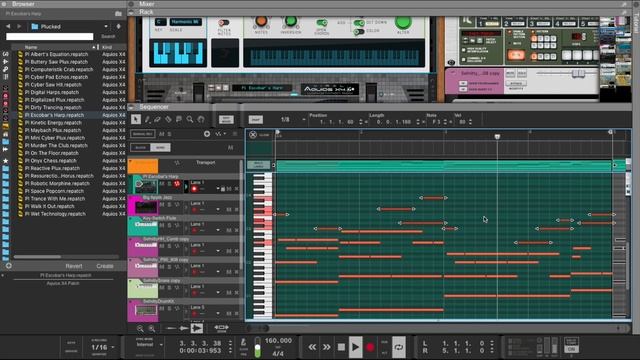Collapse the Rack panel header arrow
The width and height of the screenshot is (640, 360).
[131, 12]
